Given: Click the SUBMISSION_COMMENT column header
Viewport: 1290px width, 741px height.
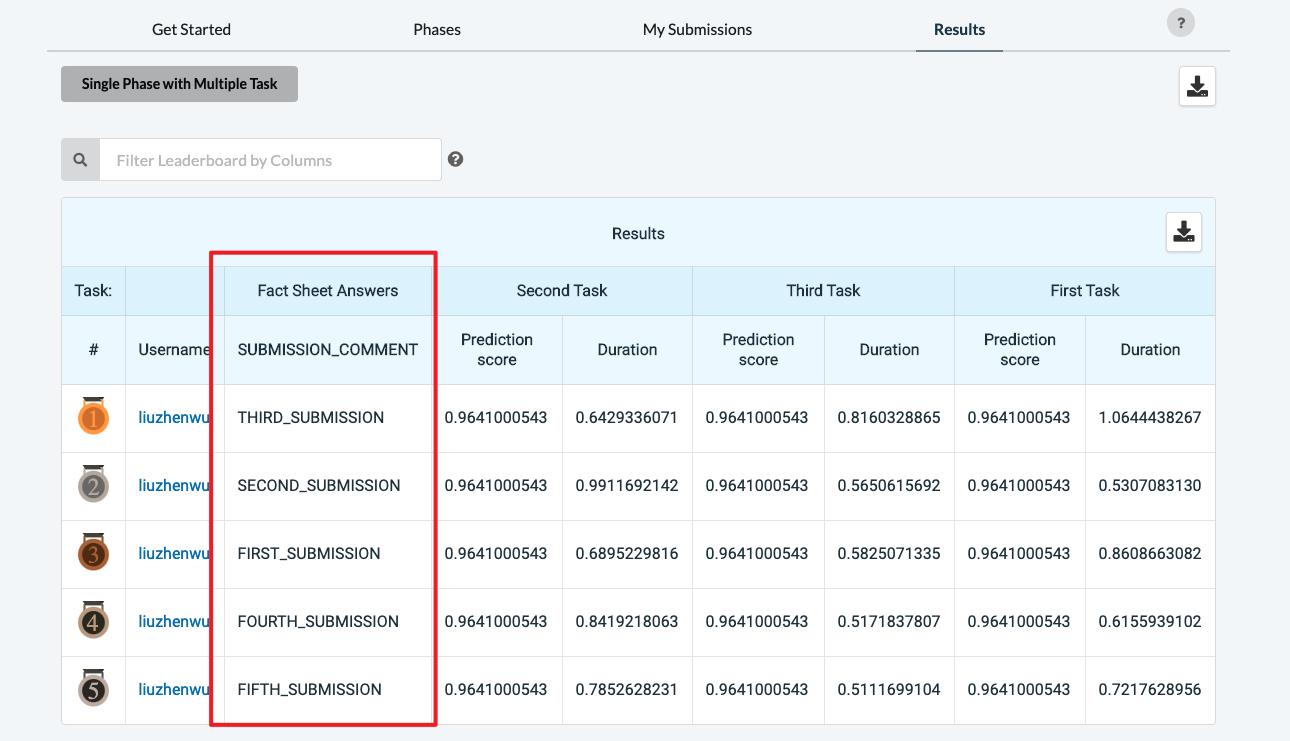Looking at the screenshot, I should point(327,350).
